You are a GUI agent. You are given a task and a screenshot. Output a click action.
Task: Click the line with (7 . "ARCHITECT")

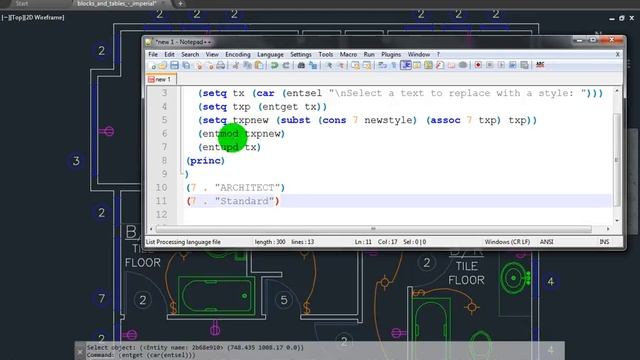[x=236, y=188]
